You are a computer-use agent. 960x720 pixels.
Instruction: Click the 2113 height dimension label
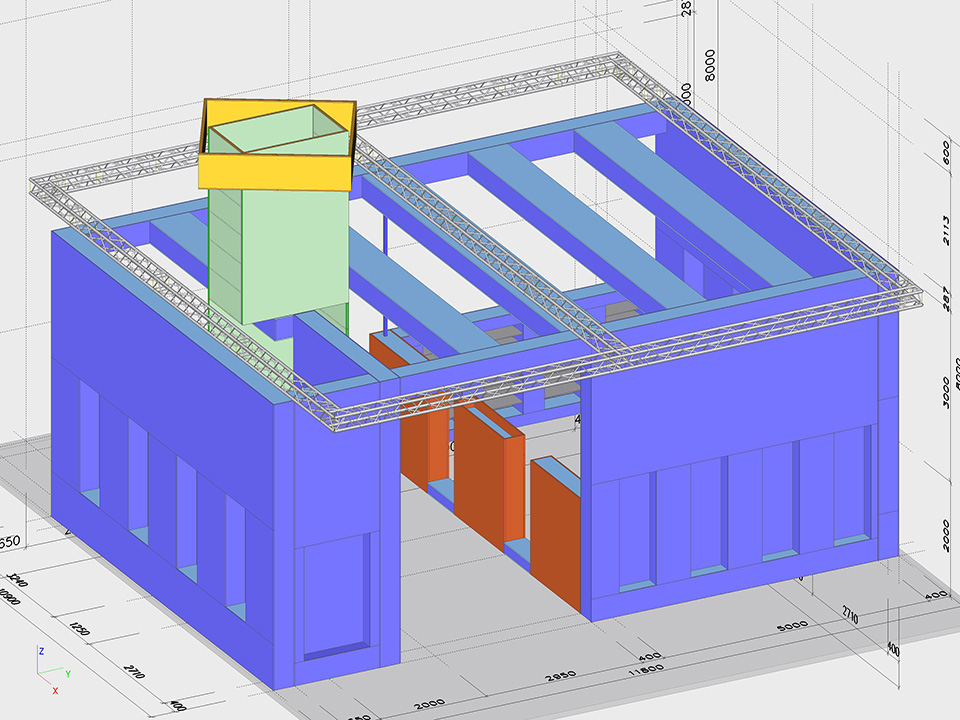point(948,229)
